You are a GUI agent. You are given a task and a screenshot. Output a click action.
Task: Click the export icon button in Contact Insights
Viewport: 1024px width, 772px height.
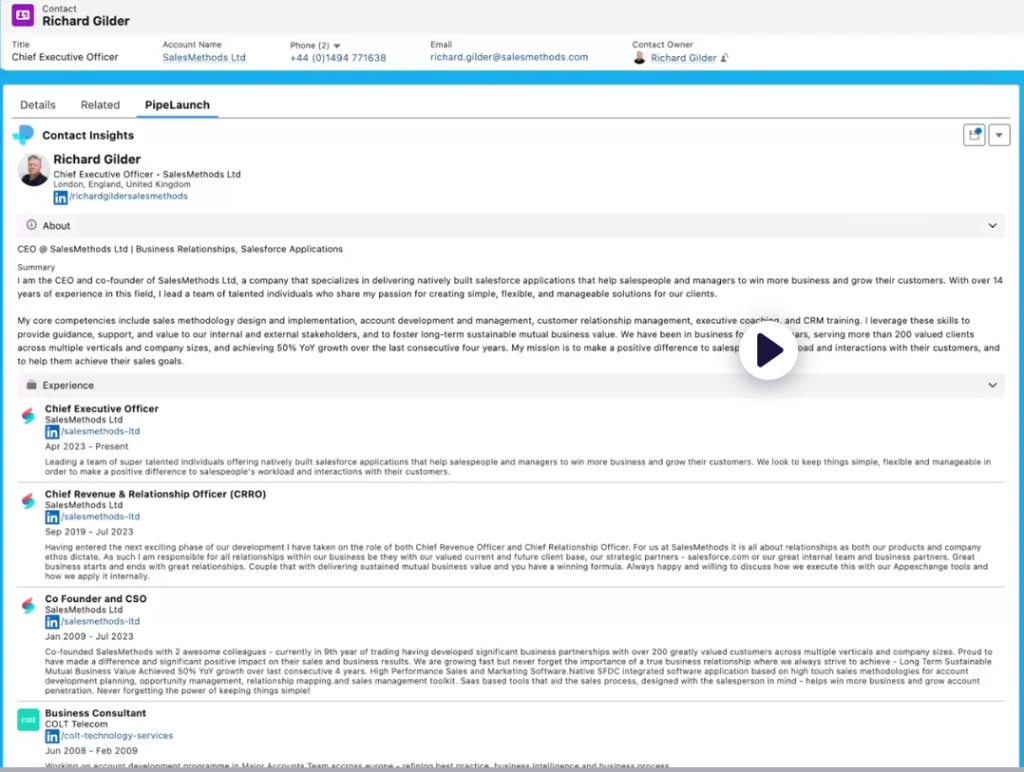[974, 135]
